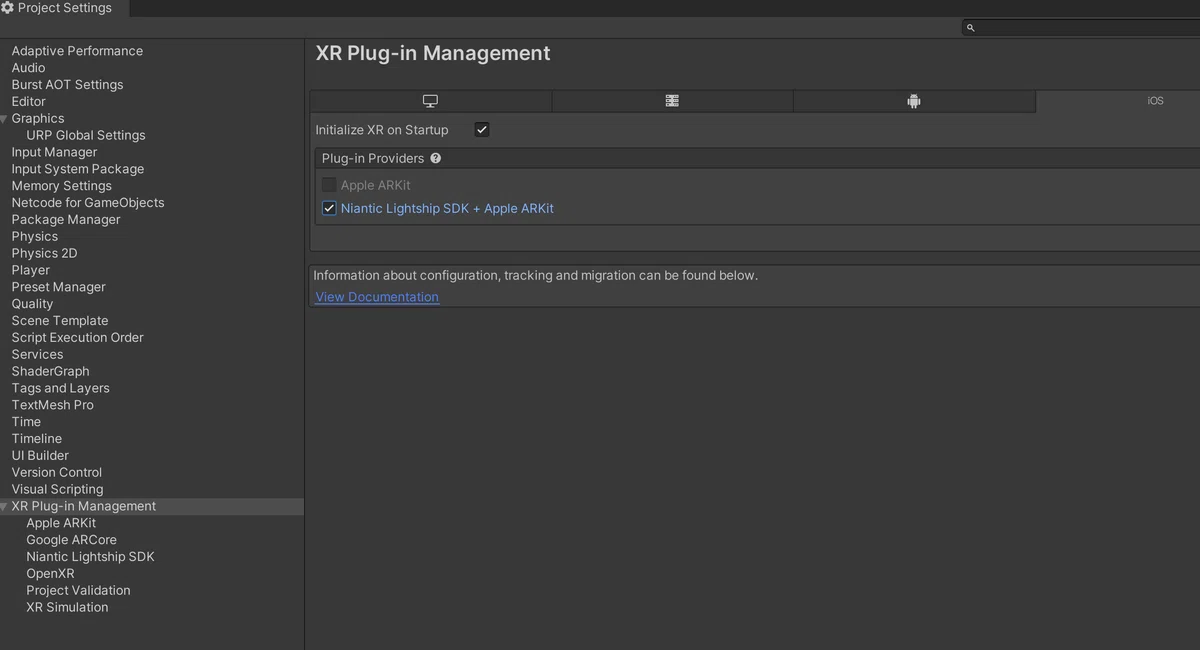The height and width of the screenshot is (650, 1200).
Task: Open Package Manager settings
Action: pyautogui.click(x=66, y=220)
